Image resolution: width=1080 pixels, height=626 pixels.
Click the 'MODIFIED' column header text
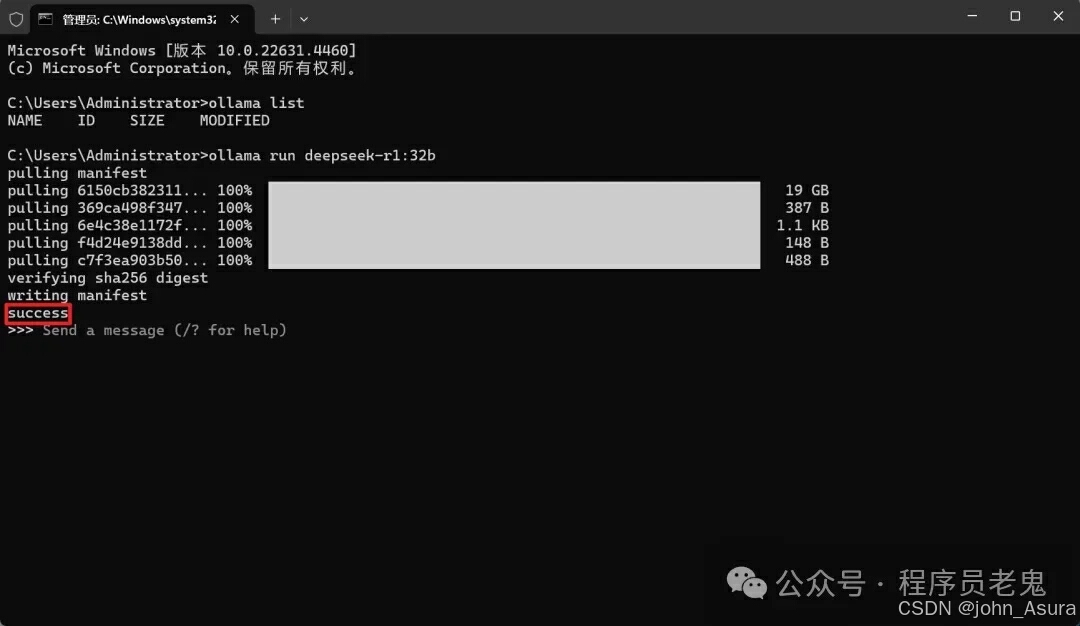click(x=234, y=121)
